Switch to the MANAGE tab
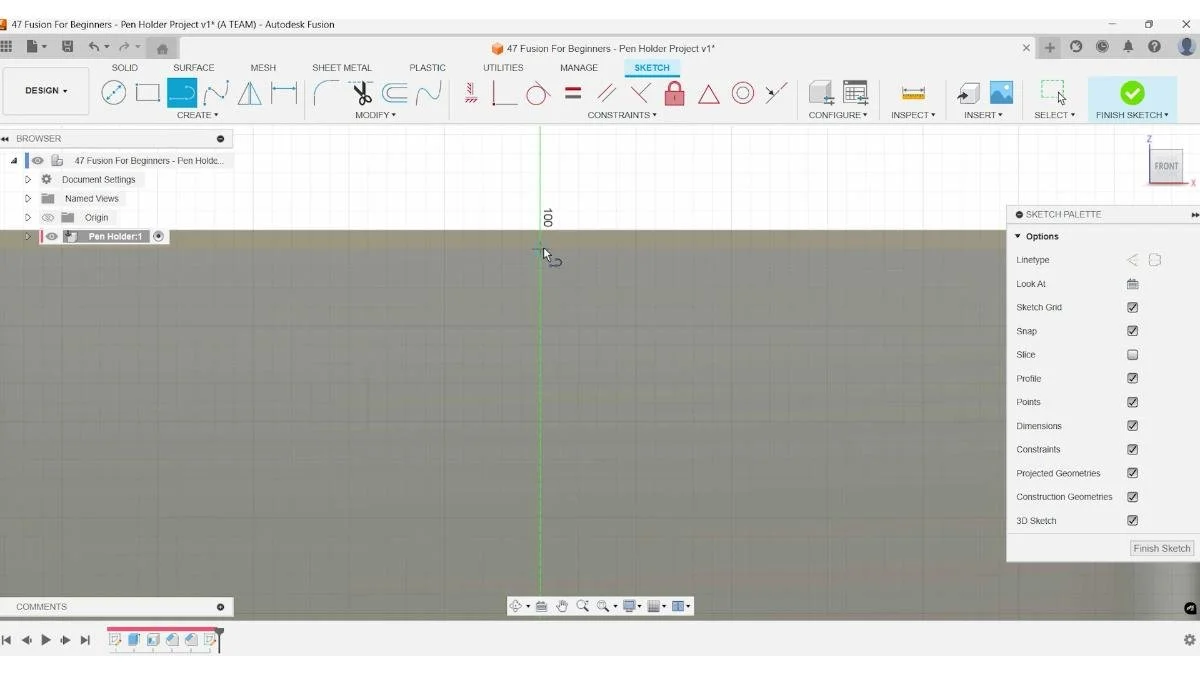This screenshot has width=1200, height=675. click(x=579, y=68)
